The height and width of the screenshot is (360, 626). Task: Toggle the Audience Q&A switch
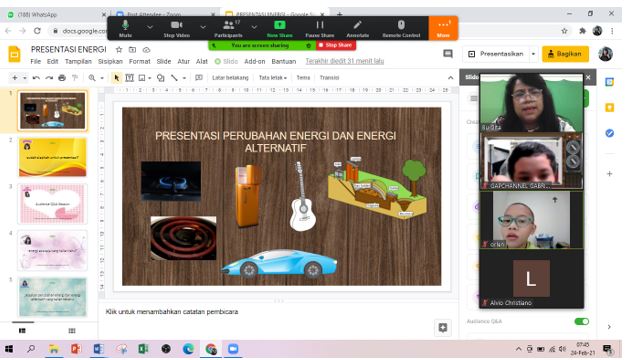[581, 321]
